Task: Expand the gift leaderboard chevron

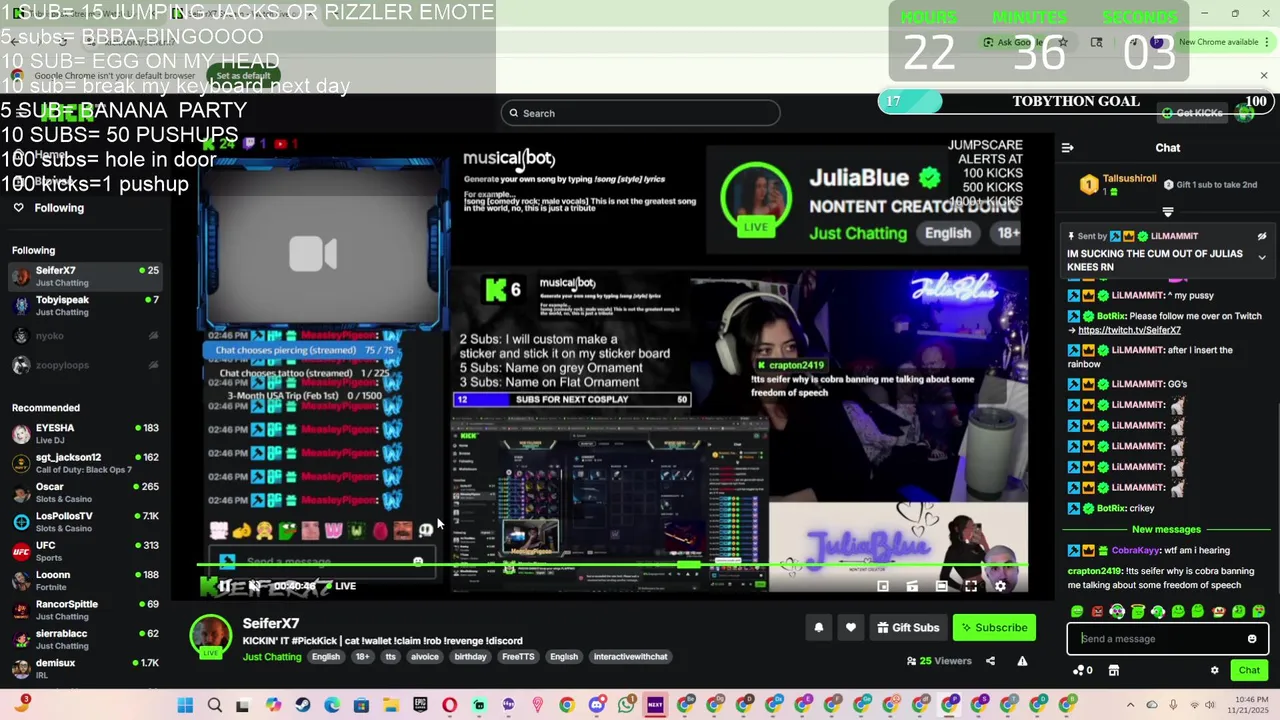Action: tap(1168, 212)
